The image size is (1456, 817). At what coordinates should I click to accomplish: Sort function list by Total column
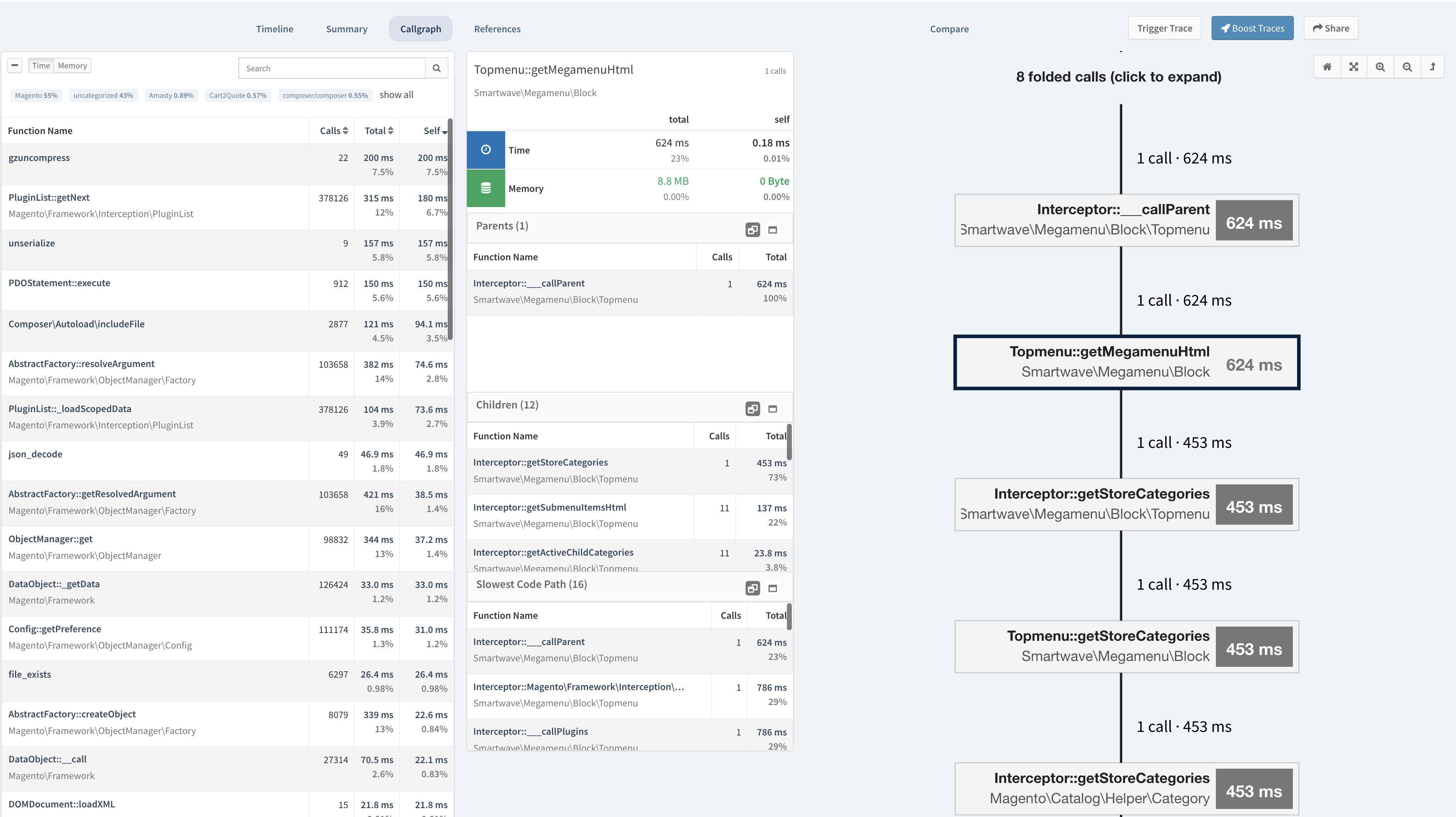(379, 131)
